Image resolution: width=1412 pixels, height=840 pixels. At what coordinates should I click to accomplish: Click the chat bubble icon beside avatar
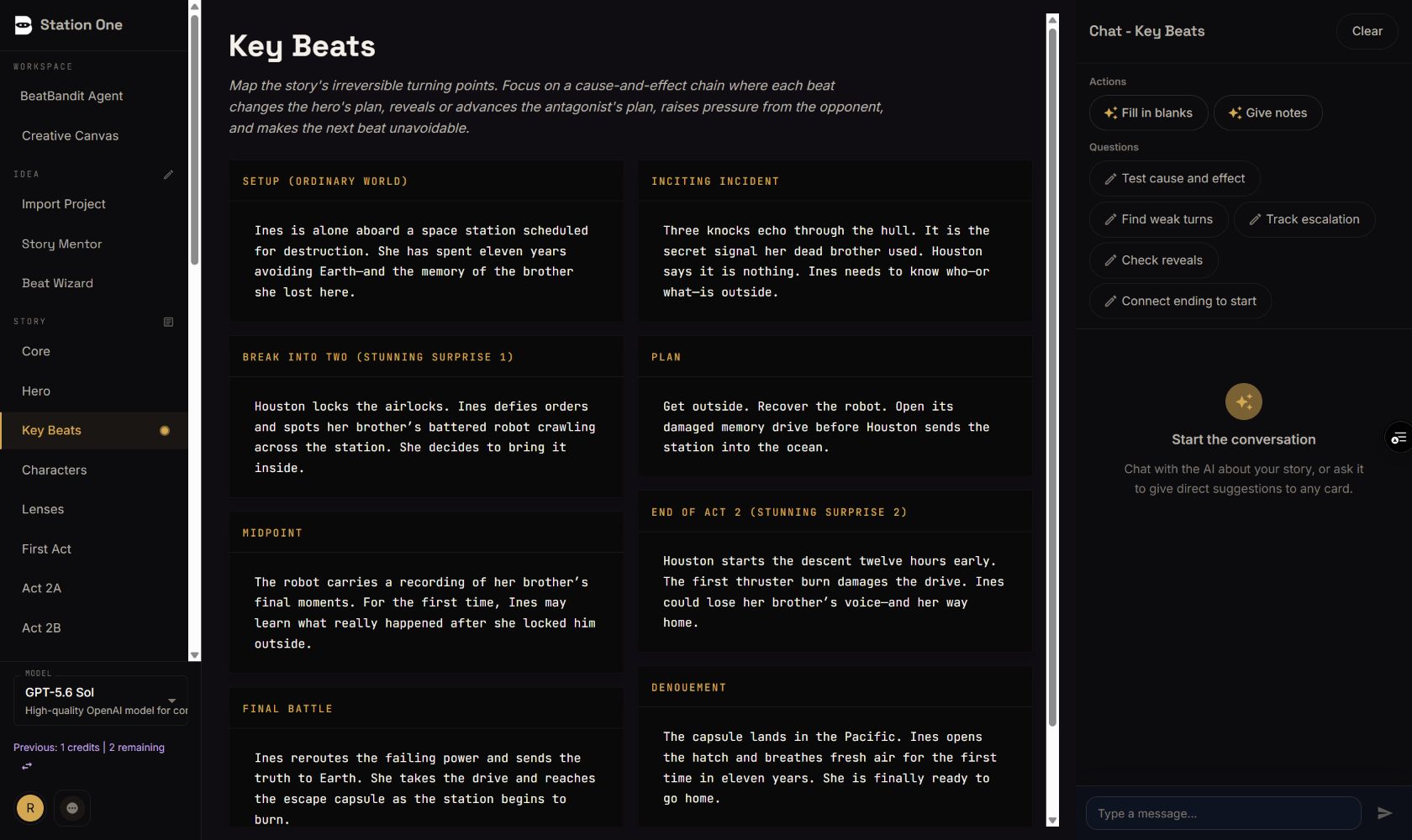72,808
